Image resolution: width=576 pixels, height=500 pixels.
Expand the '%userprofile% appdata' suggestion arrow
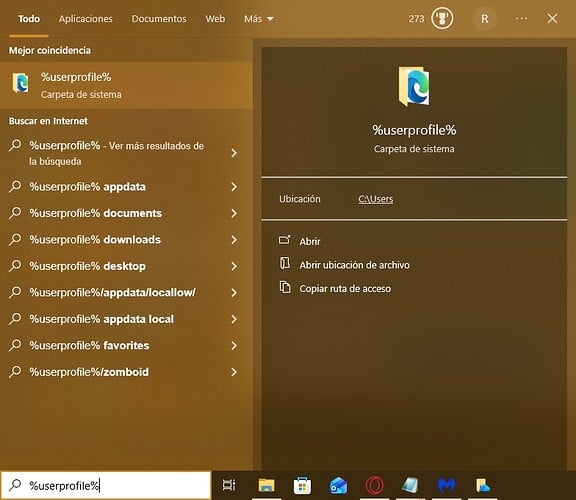click(x=234, y=187)
